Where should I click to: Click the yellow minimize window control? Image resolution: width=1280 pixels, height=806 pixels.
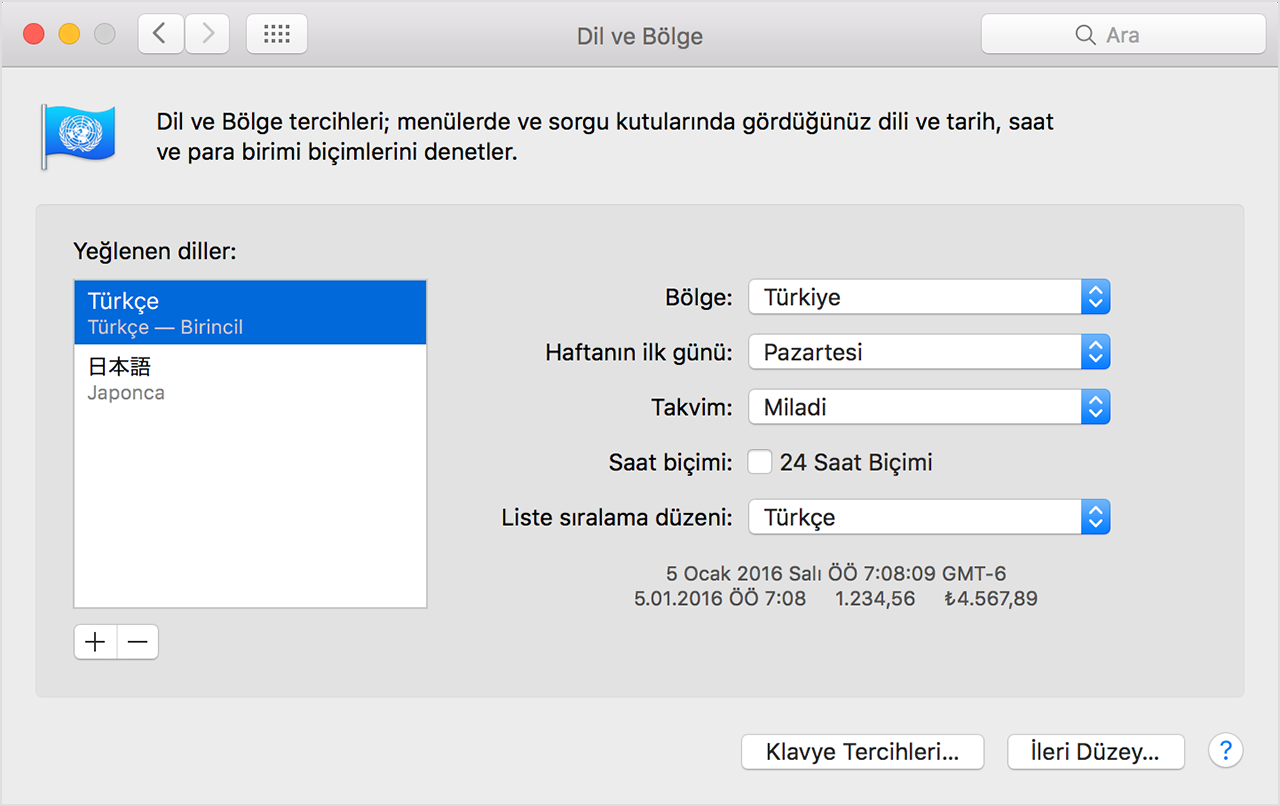68,32
